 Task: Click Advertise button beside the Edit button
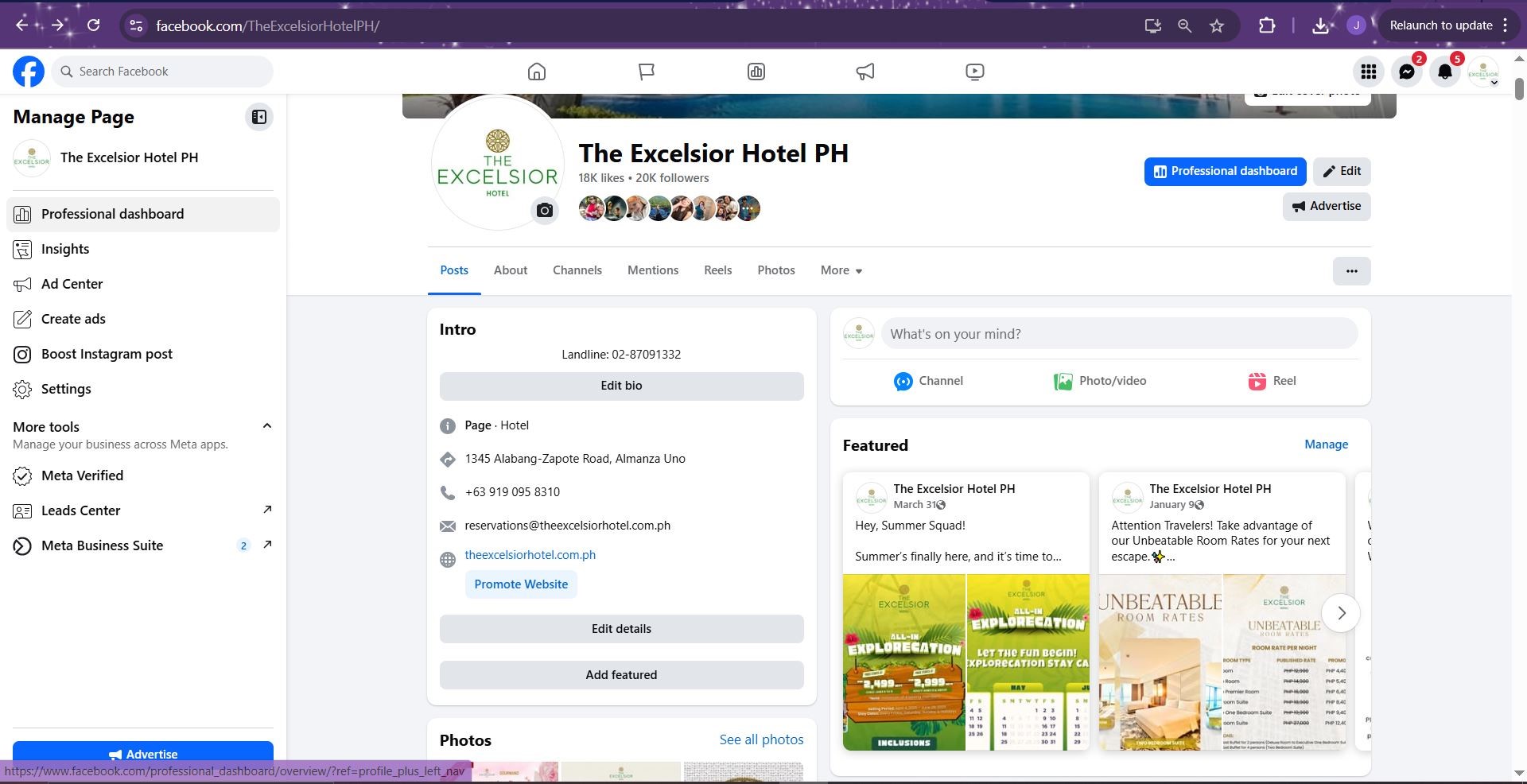tap(1327, 207)
